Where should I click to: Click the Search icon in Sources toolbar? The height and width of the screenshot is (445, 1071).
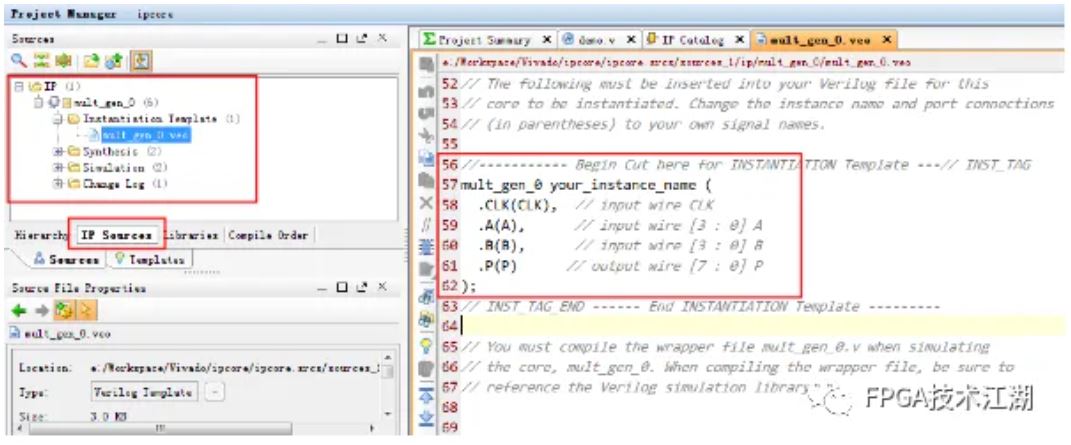click(18, 61)
